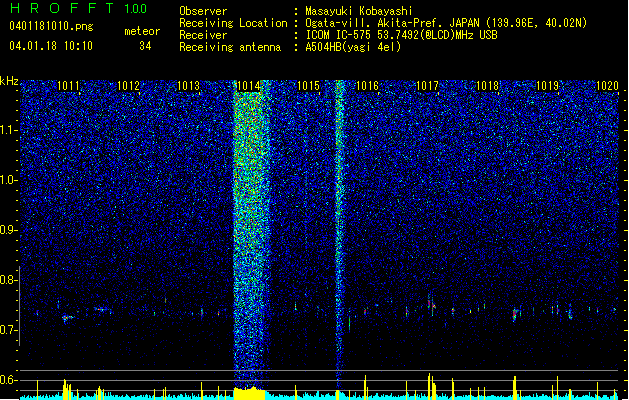Screen dimensions: 629x400
Task: Click the 1016 time marker
Action: tap(367, 86)
